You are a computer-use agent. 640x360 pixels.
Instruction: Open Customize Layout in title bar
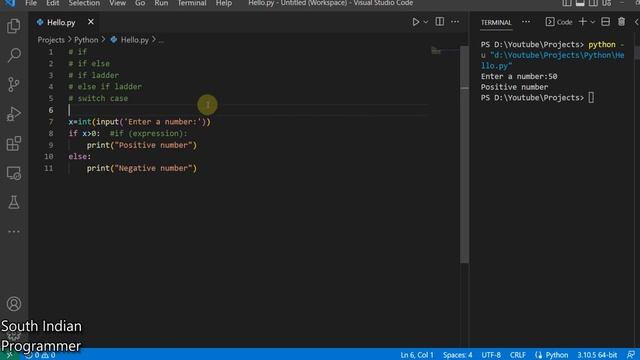tap(607, 3)
